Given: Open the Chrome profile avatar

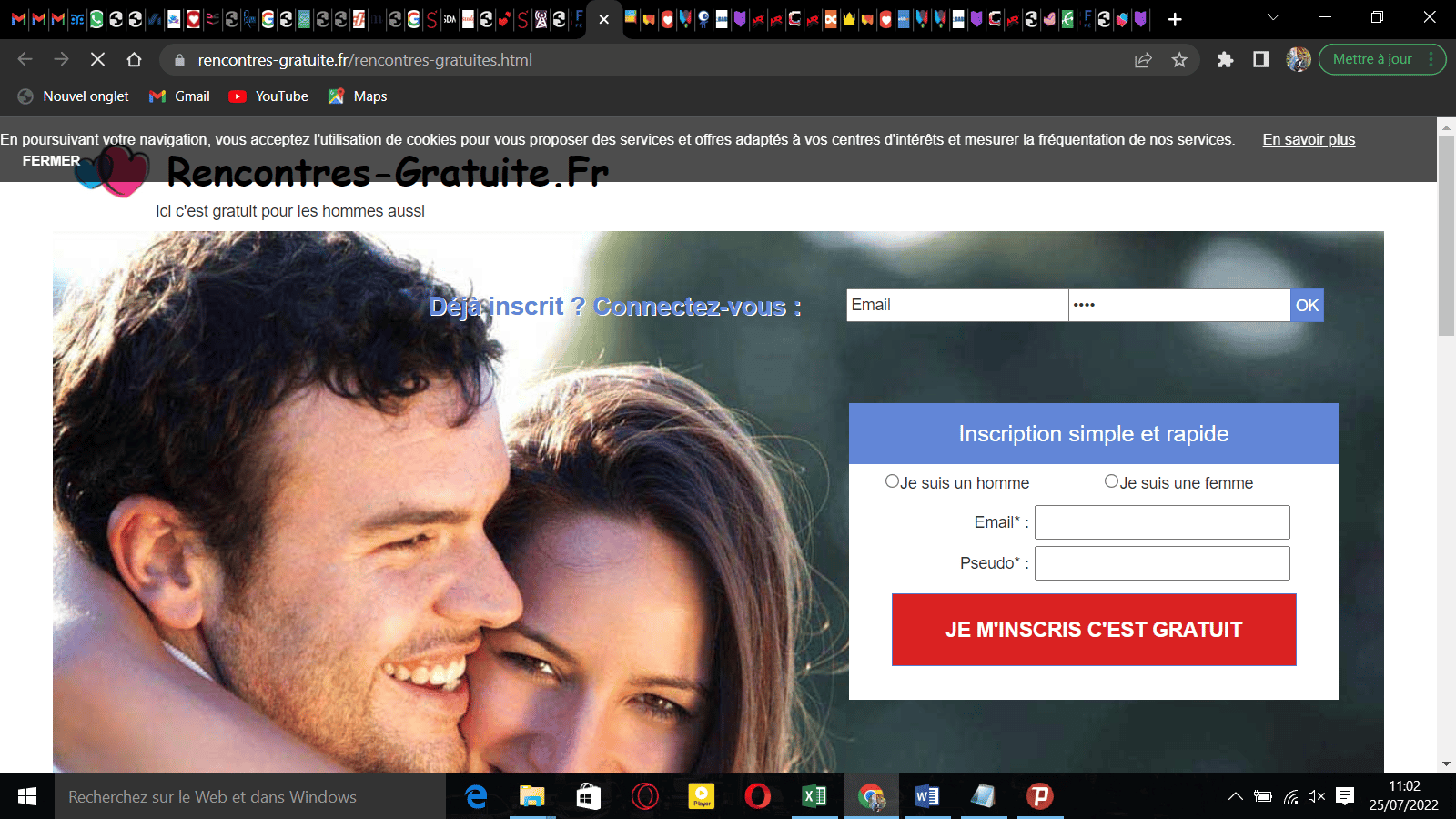Looking at the screenshot, I should point(1298,60).
